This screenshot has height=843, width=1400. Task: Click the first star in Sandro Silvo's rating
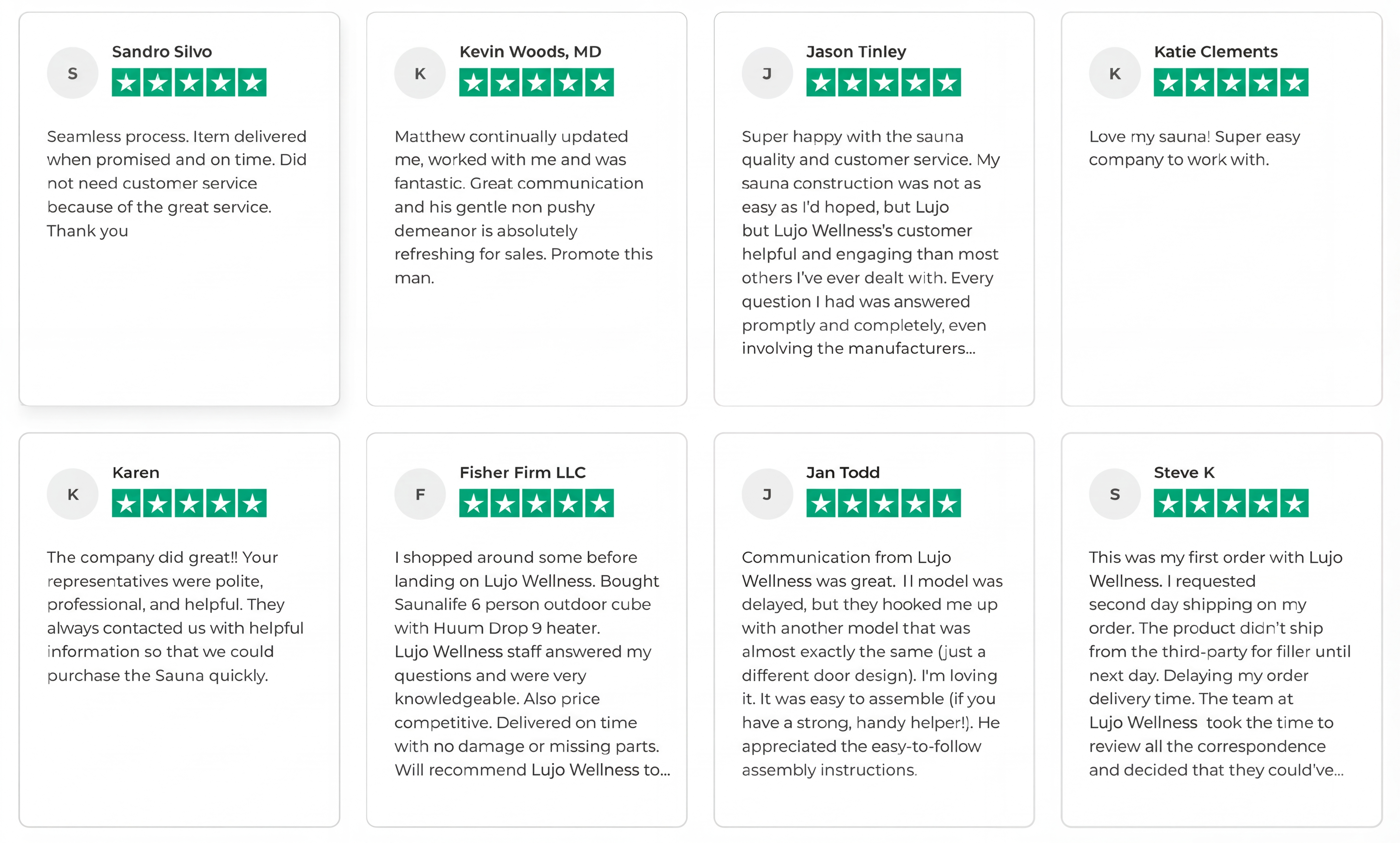point(126,83)
